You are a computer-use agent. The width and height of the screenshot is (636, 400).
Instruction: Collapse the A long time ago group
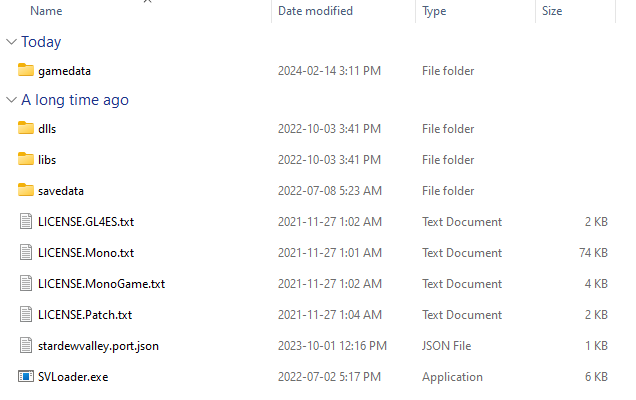click(x=11, y=100)
